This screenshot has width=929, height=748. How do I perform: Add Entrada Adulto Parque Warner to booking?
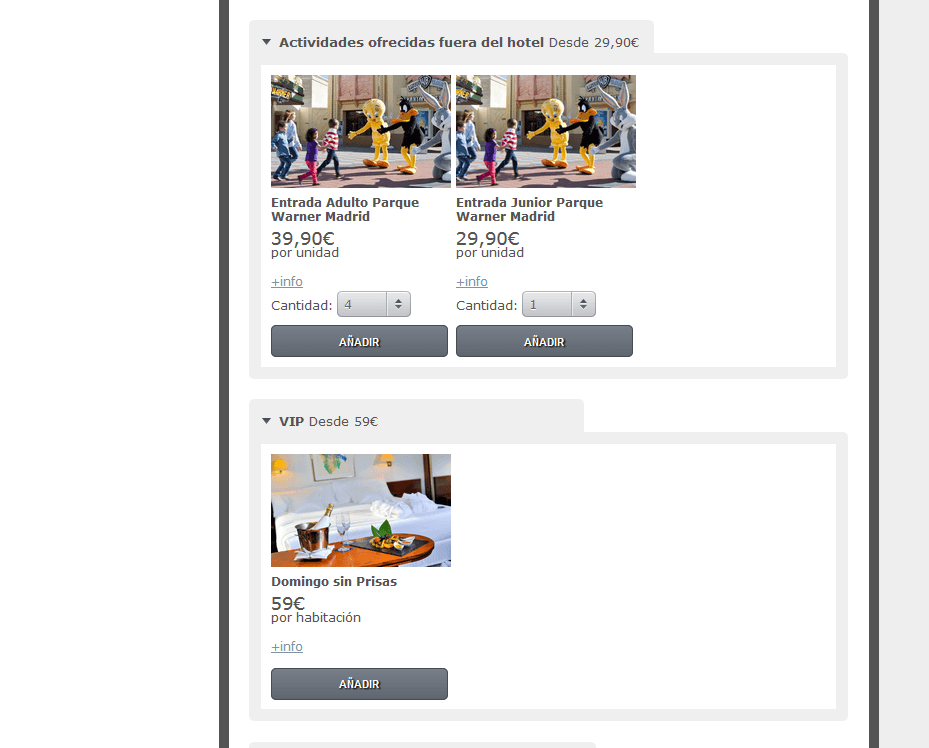(360, 341)
